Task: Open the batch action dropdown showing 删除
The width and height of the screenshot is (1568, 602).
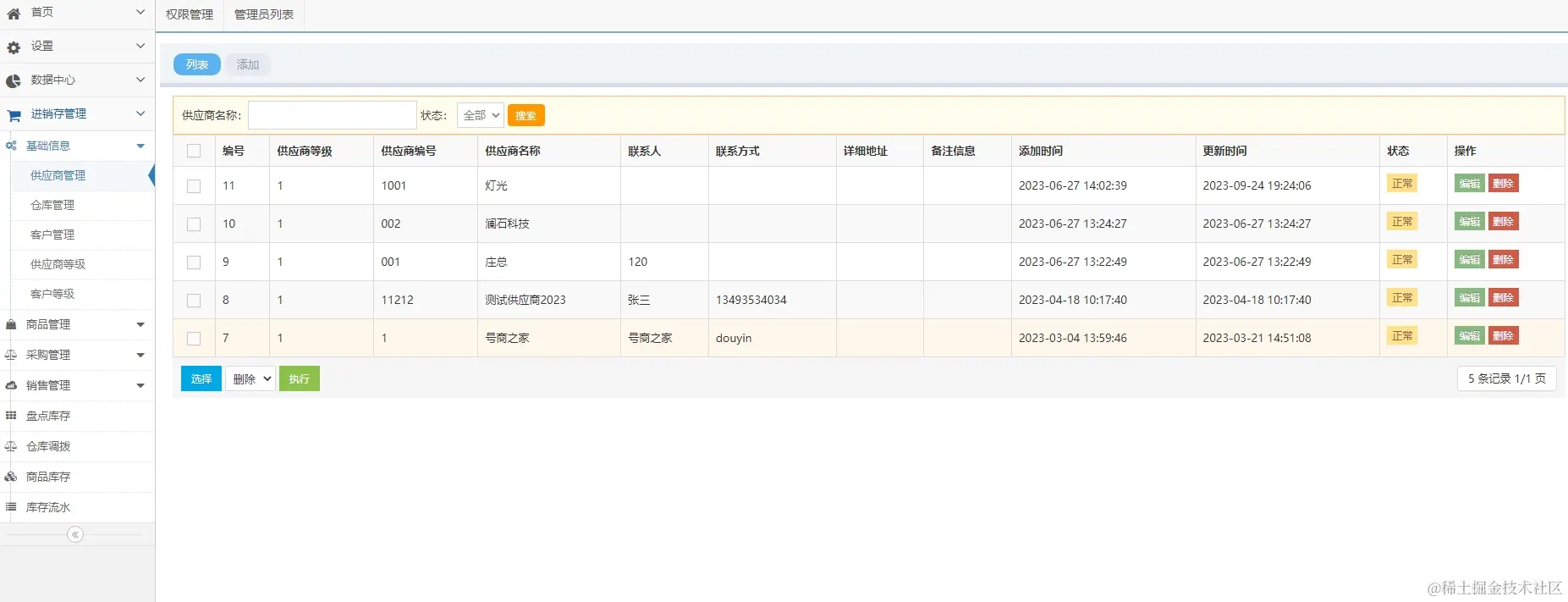Action: click(x=250, y=378)
